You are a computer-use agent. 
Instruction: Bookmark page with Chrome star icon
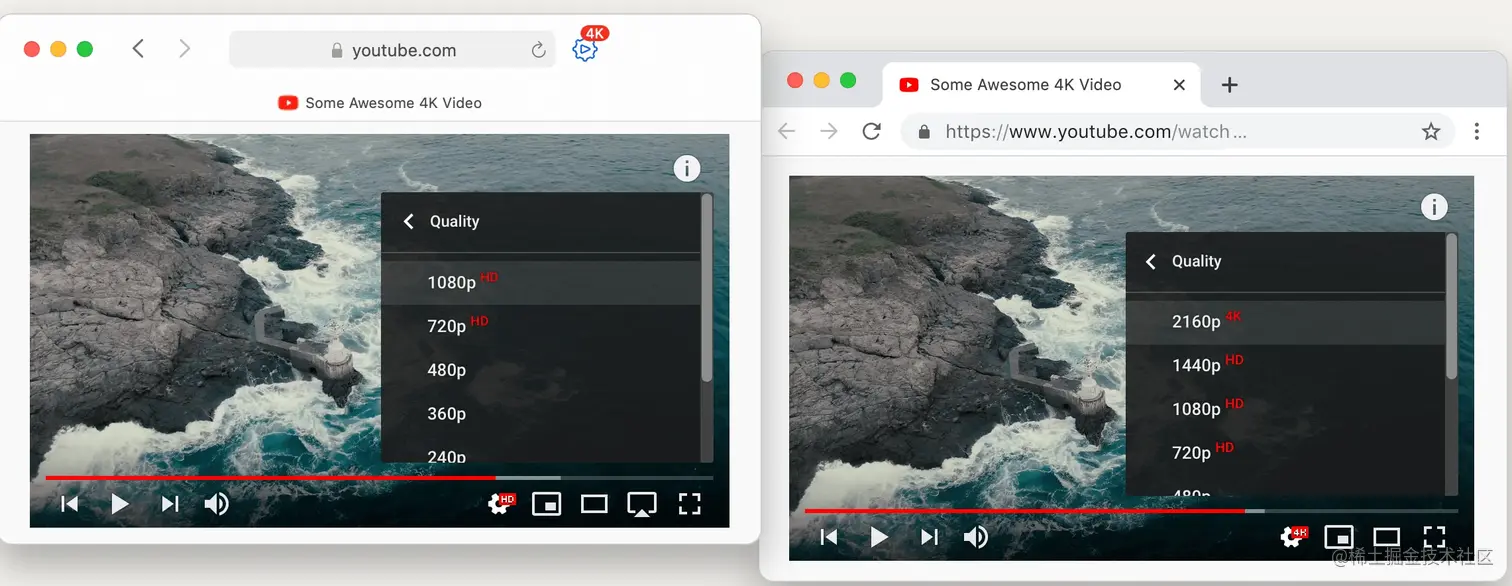click(1431, 131)
